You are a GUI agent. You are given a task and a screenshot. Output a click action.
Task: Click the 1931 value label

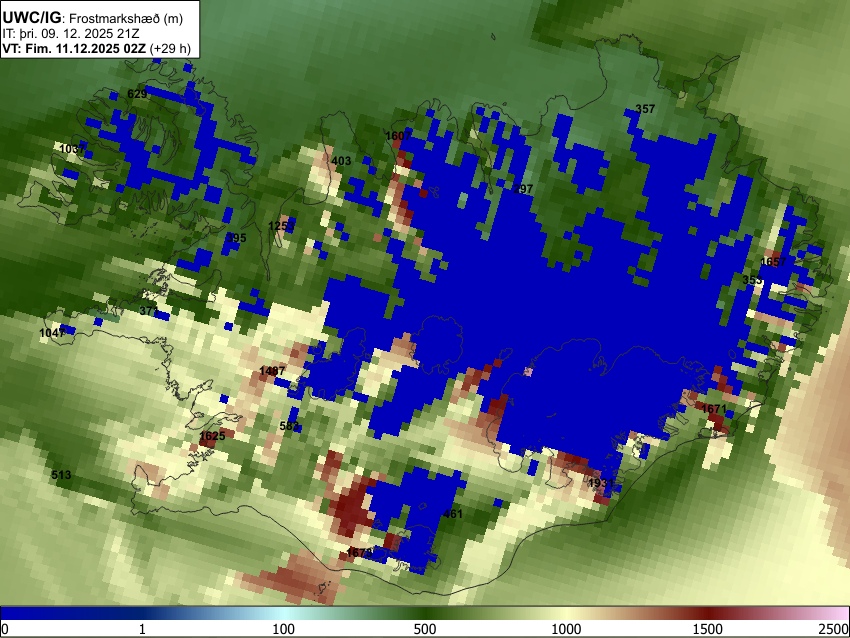(x=601, y=484)
